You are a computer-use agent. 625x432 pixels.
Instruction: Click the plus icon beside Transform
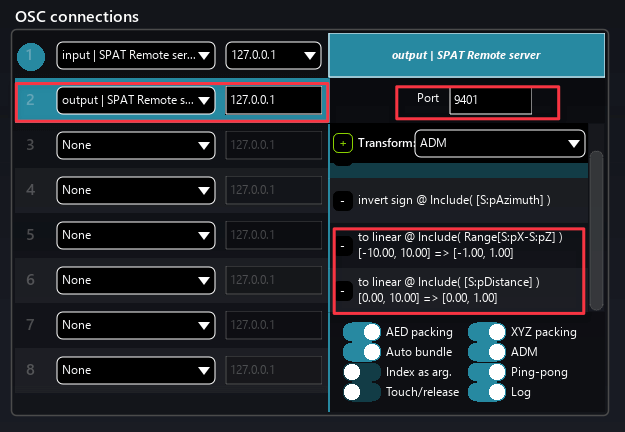tap(343, 144)
